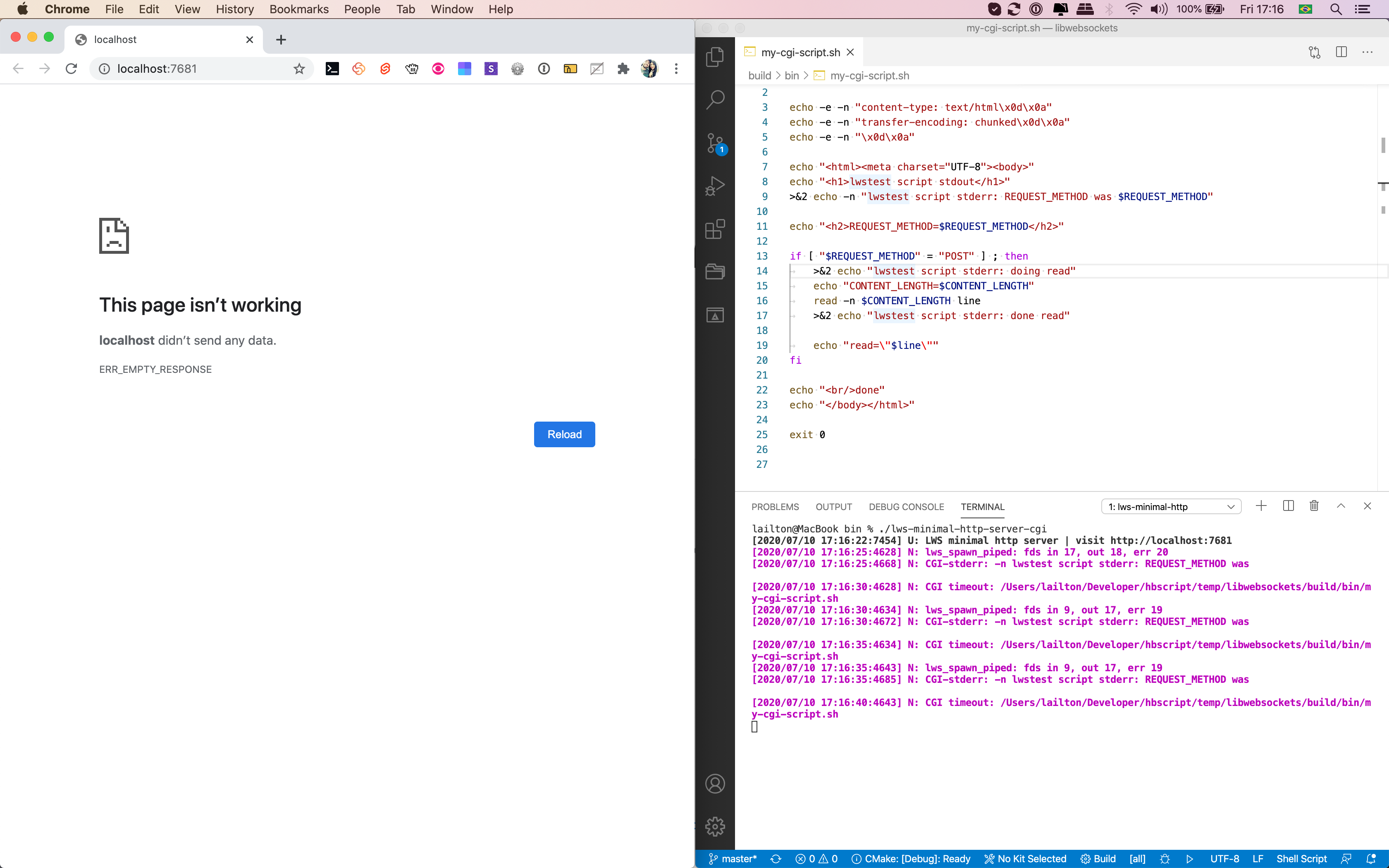Change the [all] build target
Screen dimensions: 1389x868
tap(1137, 859)
